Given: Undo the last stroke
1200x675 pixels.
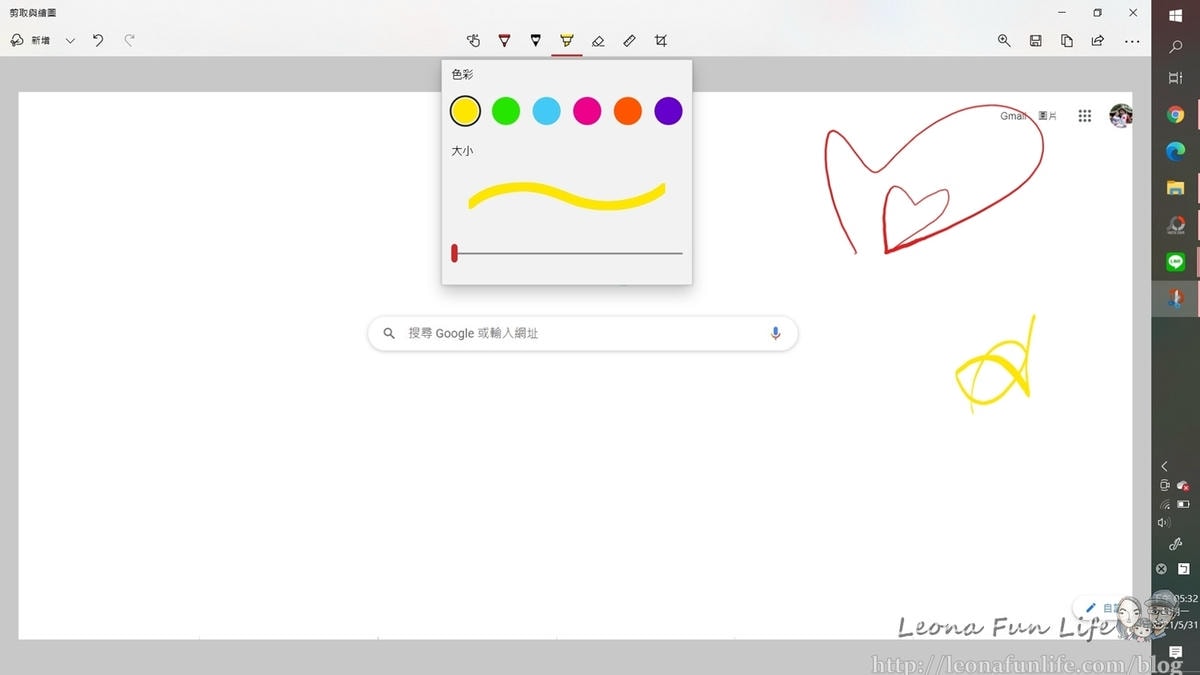Looking at the screenshot, I should [x=98, y=41].
